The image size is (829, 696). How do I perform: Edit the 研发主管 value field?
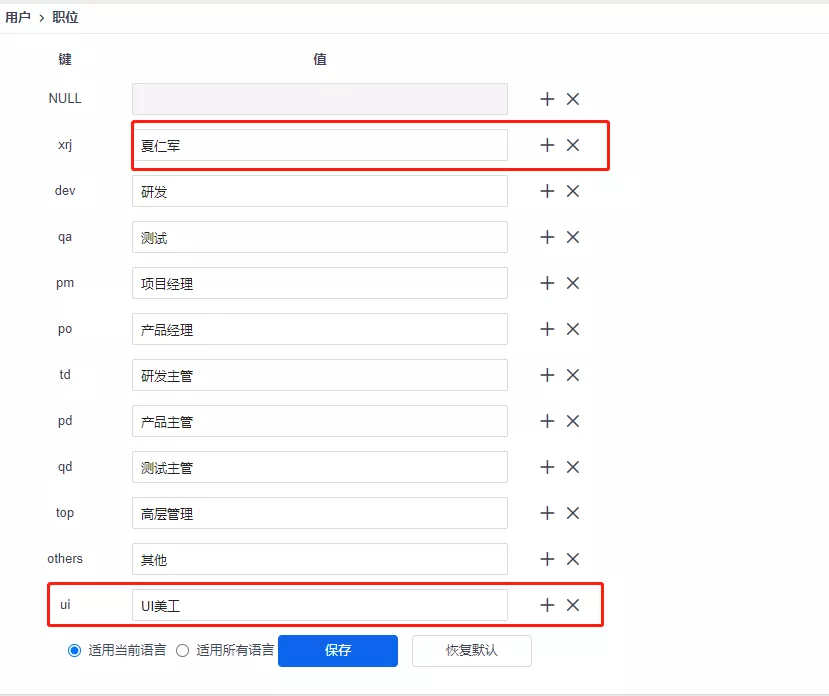pyautogui.click(x=320, y=375)
